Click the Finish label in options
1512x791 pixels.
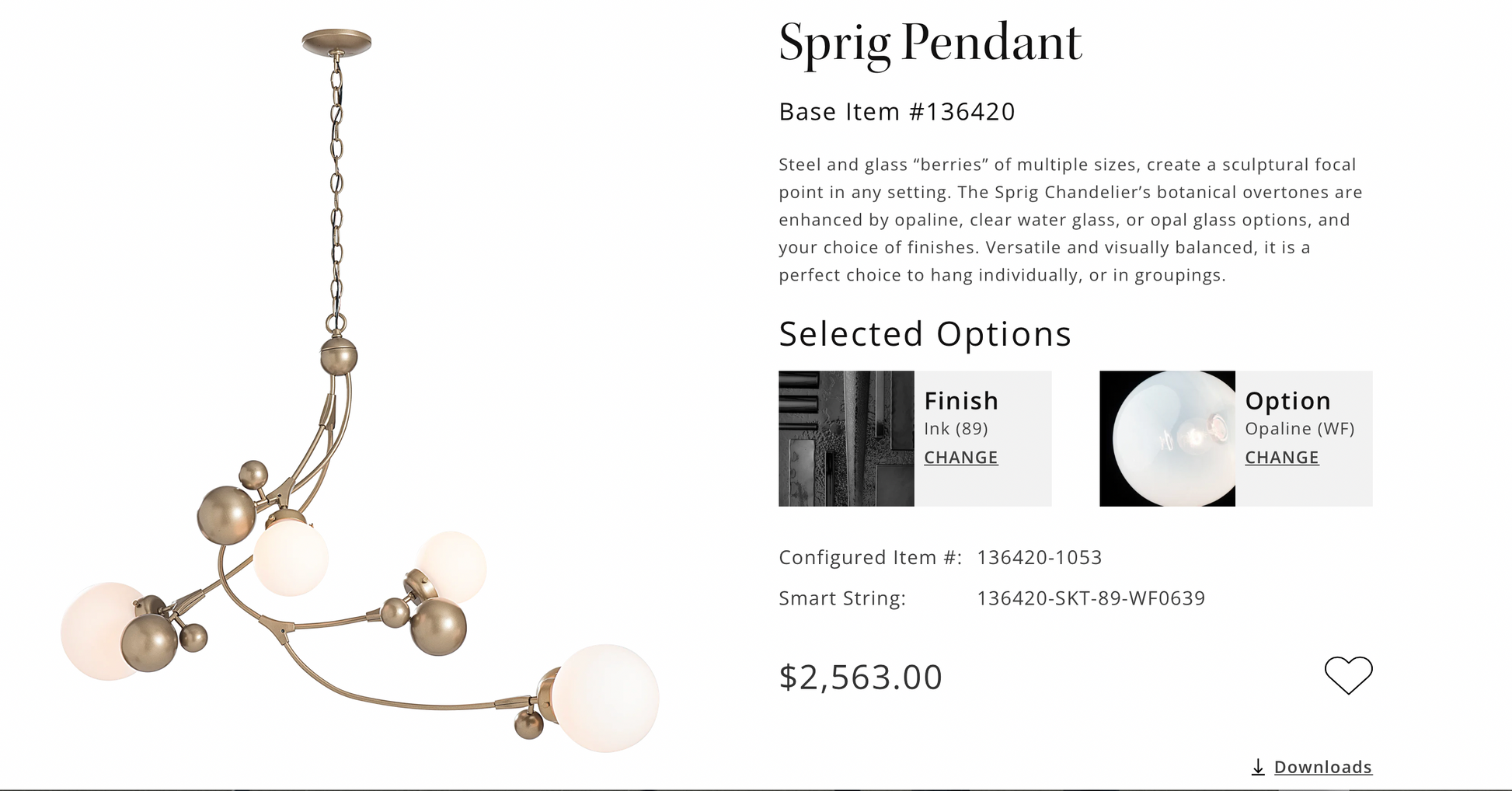point(961,401)
